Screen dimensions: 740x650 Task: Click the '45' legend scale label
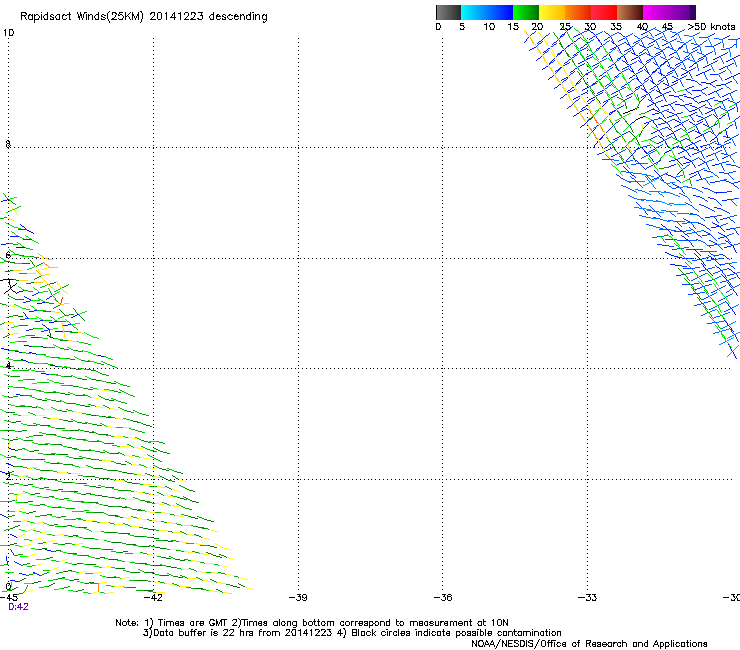pyautogui.click(x=667, y=27)
